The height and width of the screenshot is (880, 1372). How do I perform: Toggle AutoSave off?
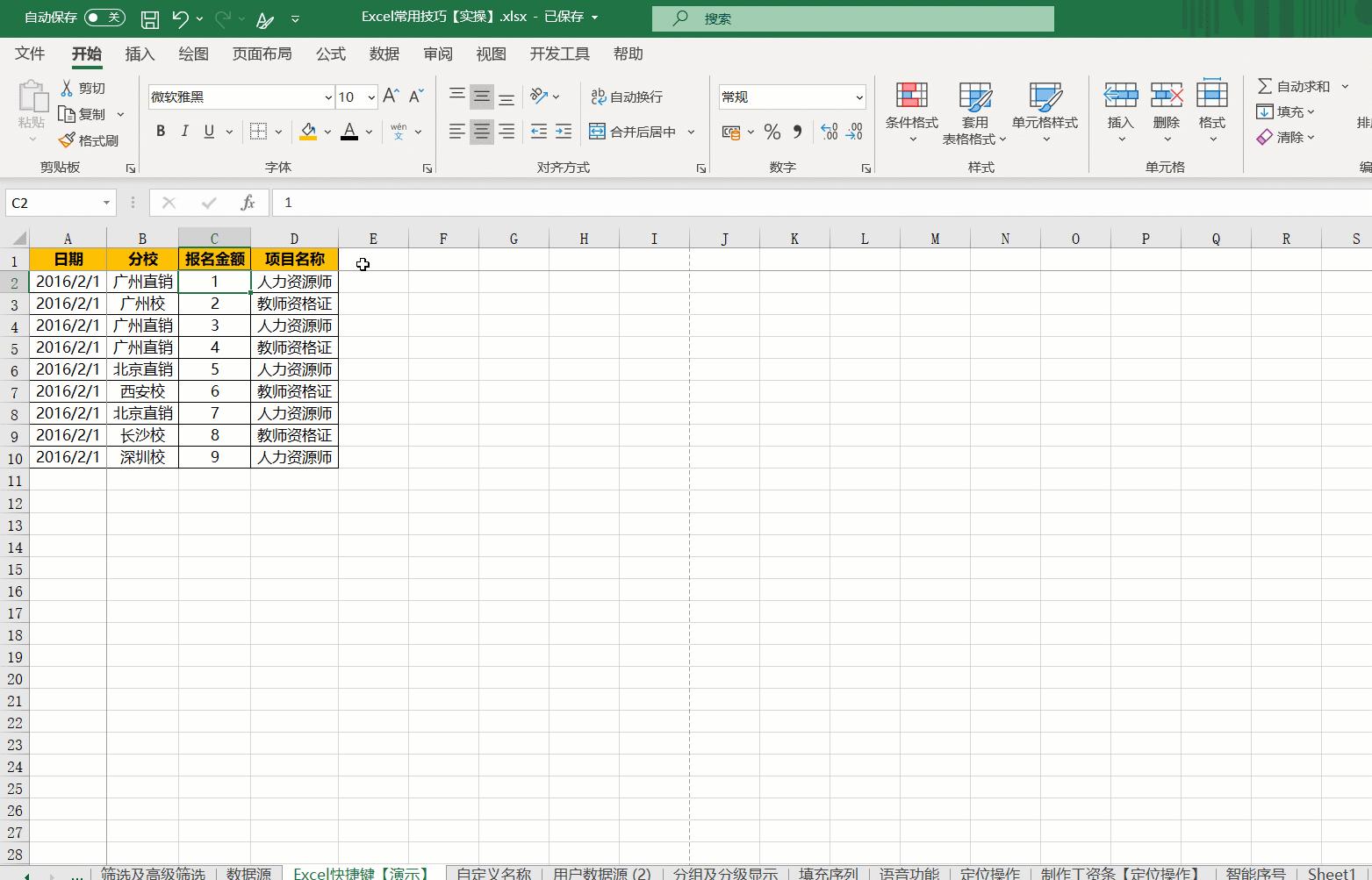click(104, 18)
